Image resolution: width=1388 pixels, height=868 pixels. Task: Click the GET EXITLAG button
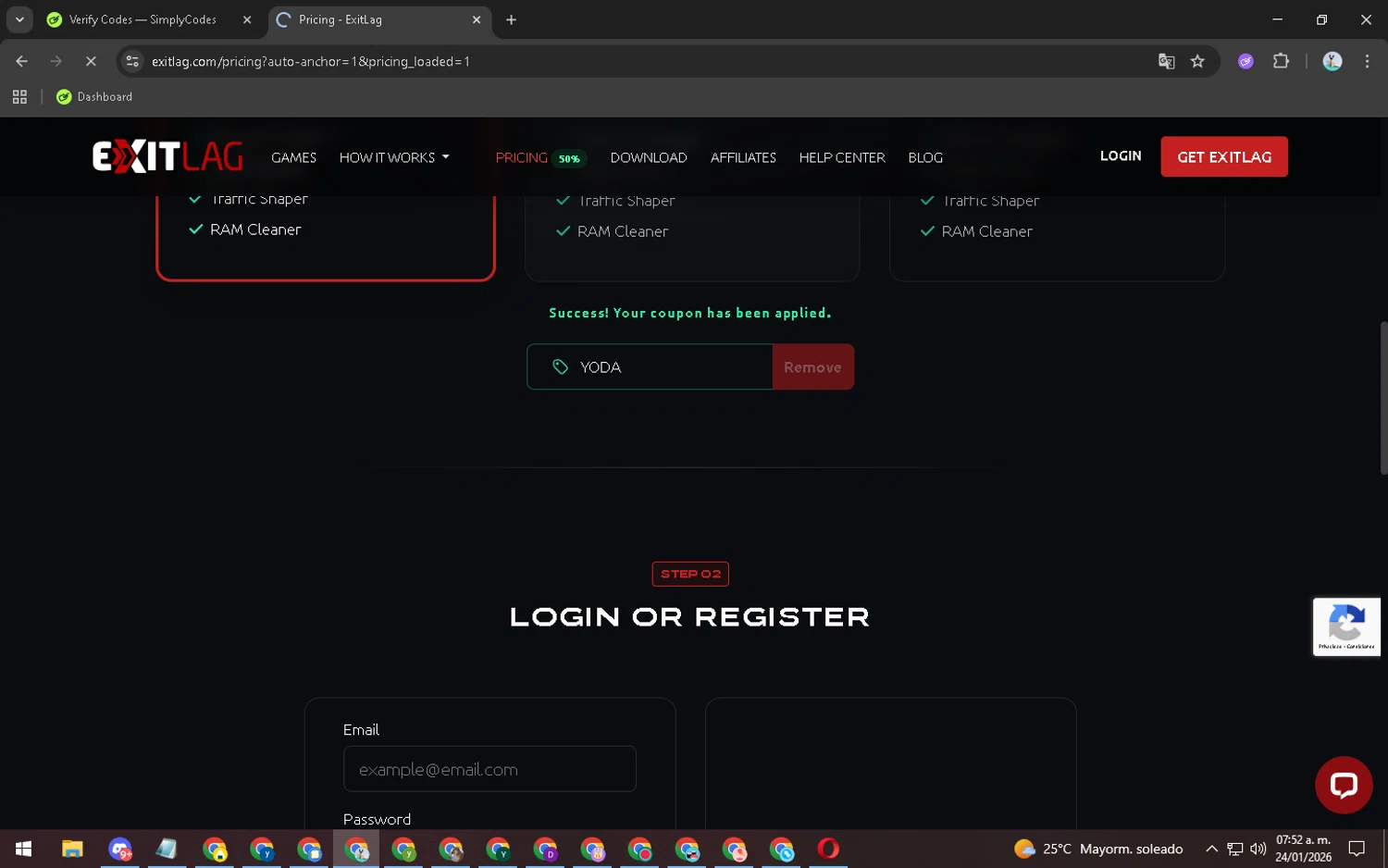coord(1224,156)
